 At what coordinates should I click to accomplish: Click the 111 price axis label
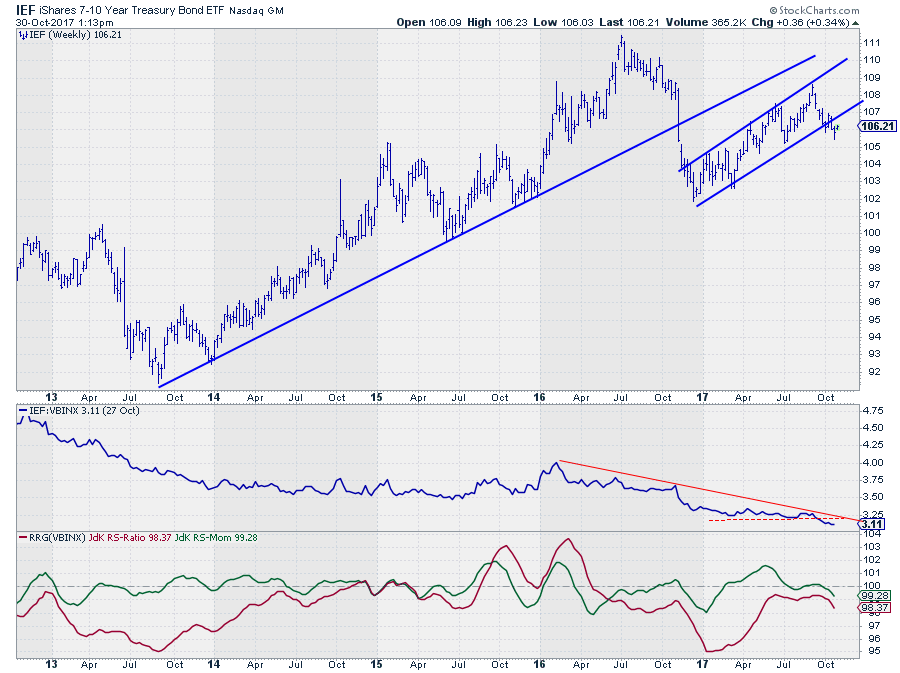click(x=871, y=42)
